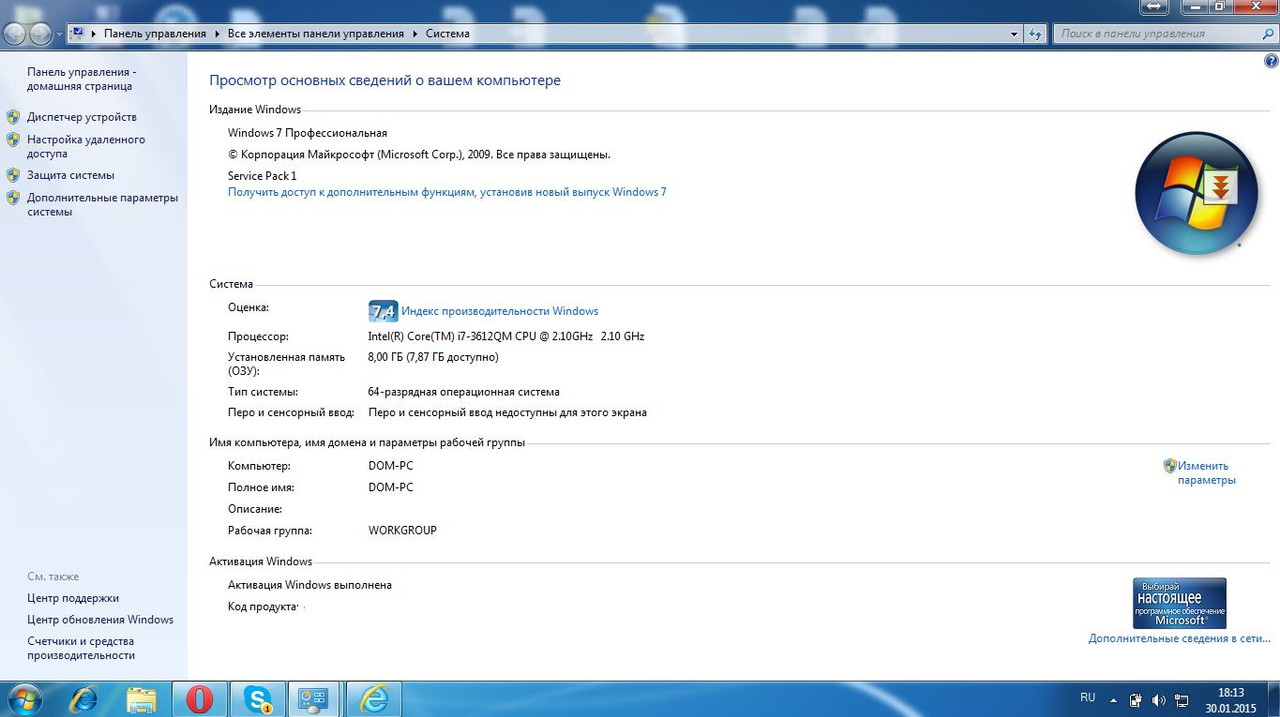Click the 'All Control Panel Items' breadcrumb
The height and width of the screenshot is (717, 1280).
click(x=316, y=33)
